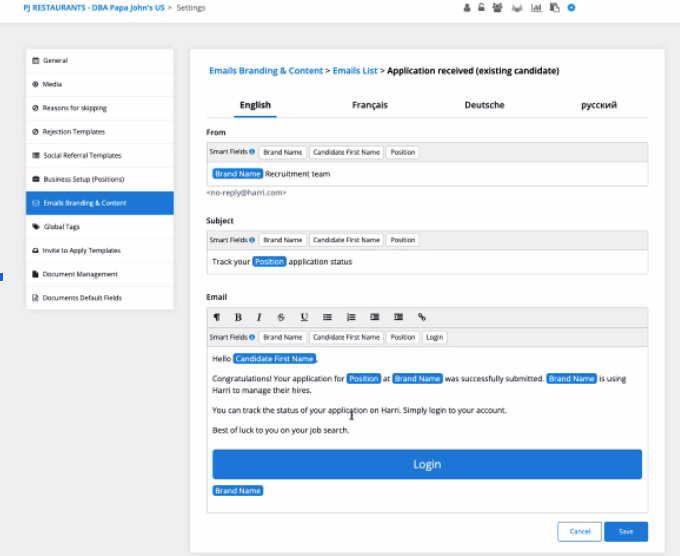The height and width of the screenshot is (556, 680).
Task: Insert Position smart field into Subject
Action: 403,240
